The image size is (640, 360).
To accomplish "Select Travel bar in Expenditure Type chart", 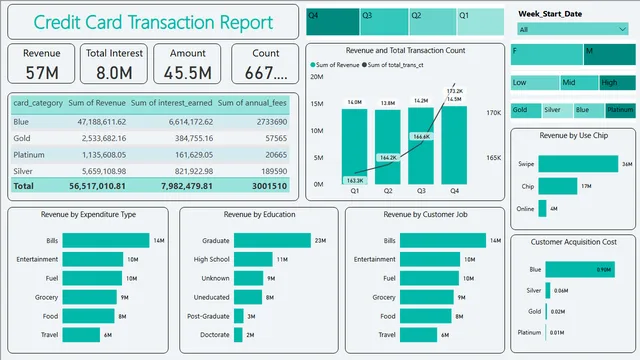I will 81,335.
